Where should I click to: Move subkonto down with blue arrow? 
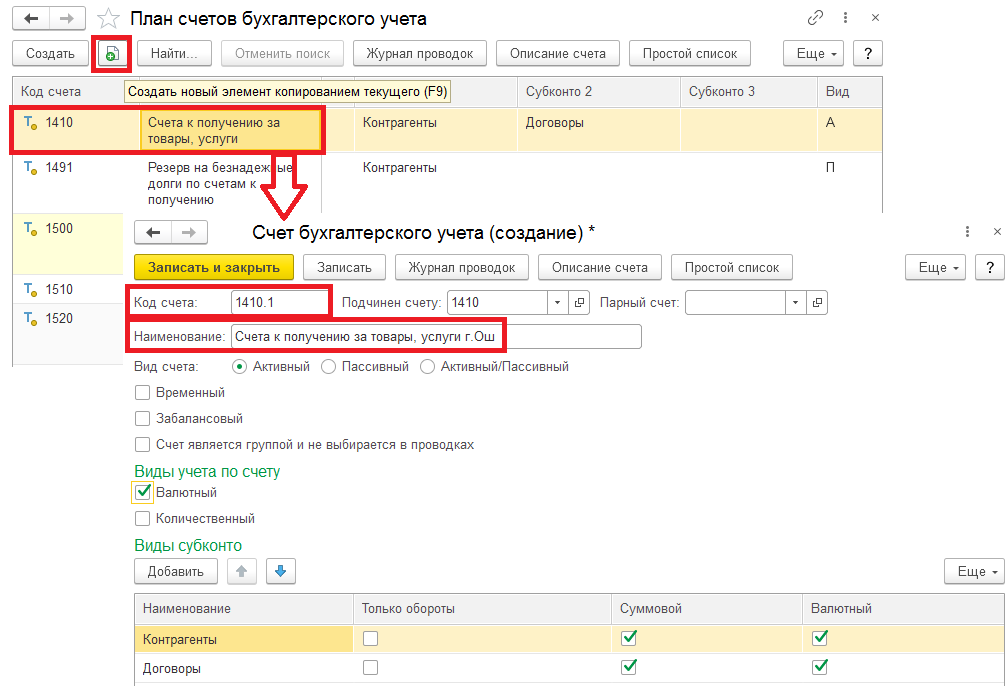coord(280,571)
